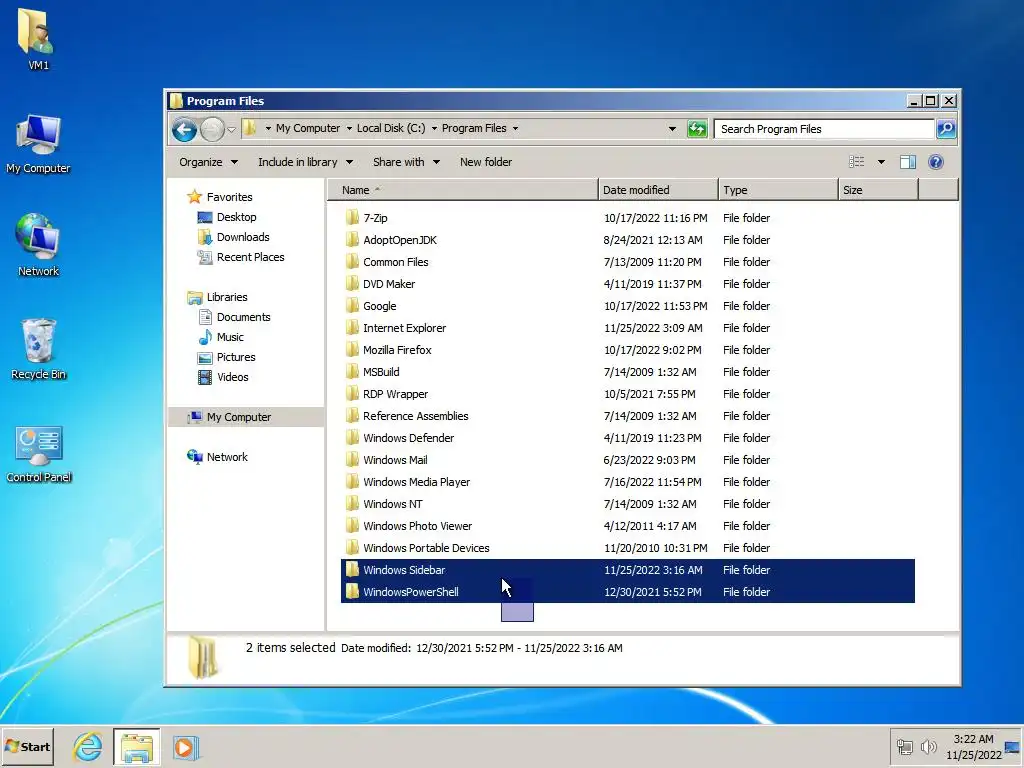Select the DVD Maker folder icon
Image resolution: width=1024 pixels, height=768 pixels.
point(352,283)
